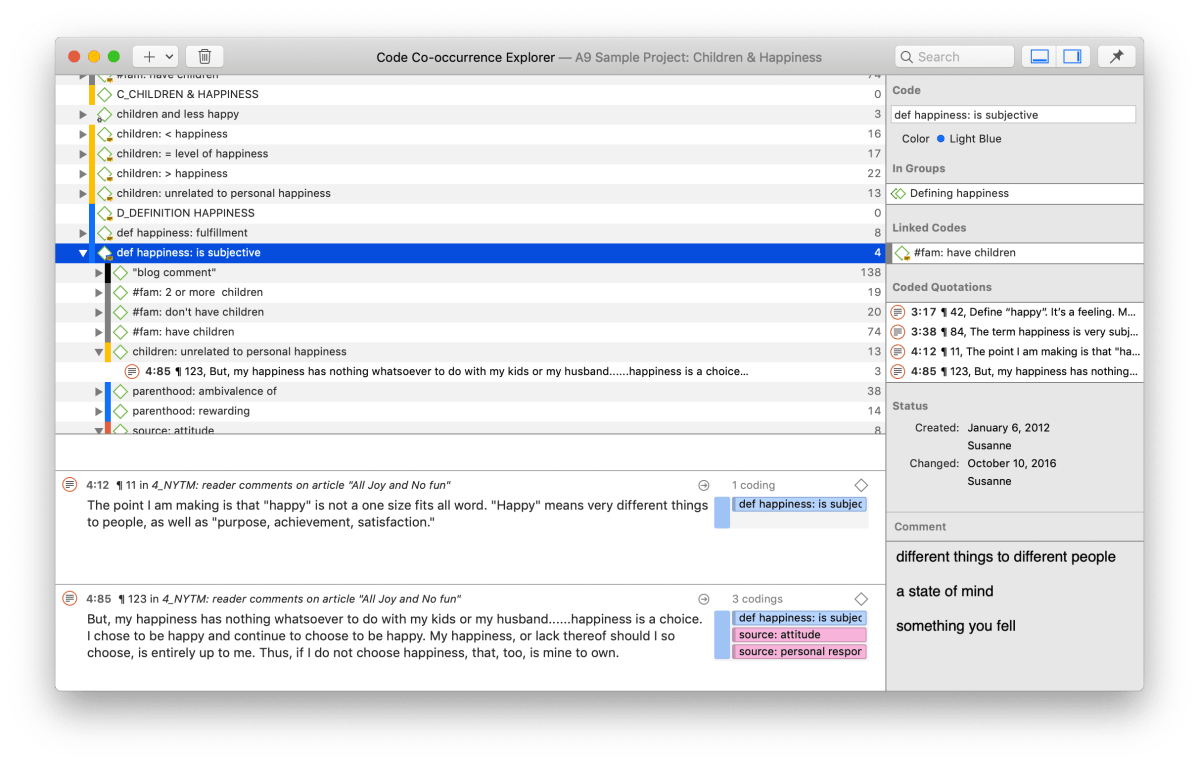Click the 4:12 quotation text body

[x=397, y=514]
